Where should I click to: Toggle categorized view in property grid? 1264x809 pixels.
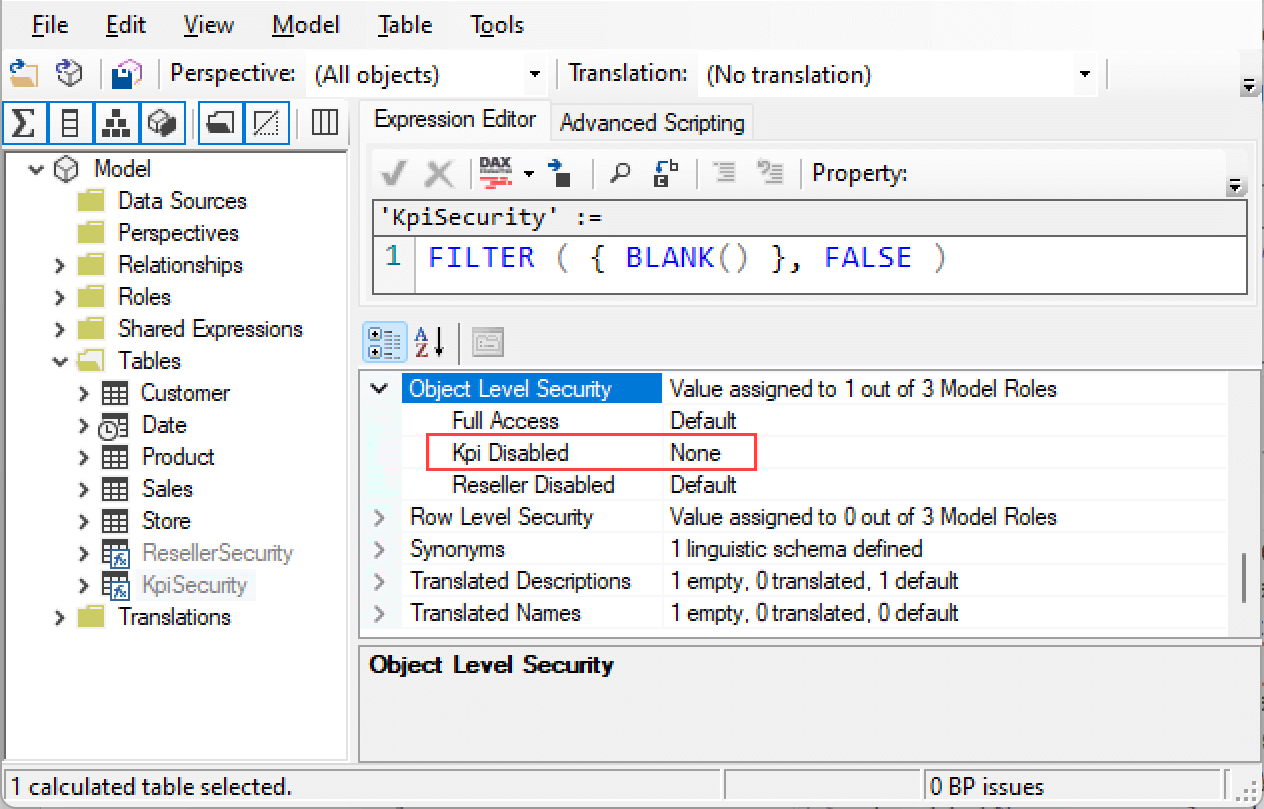point(384,341)
